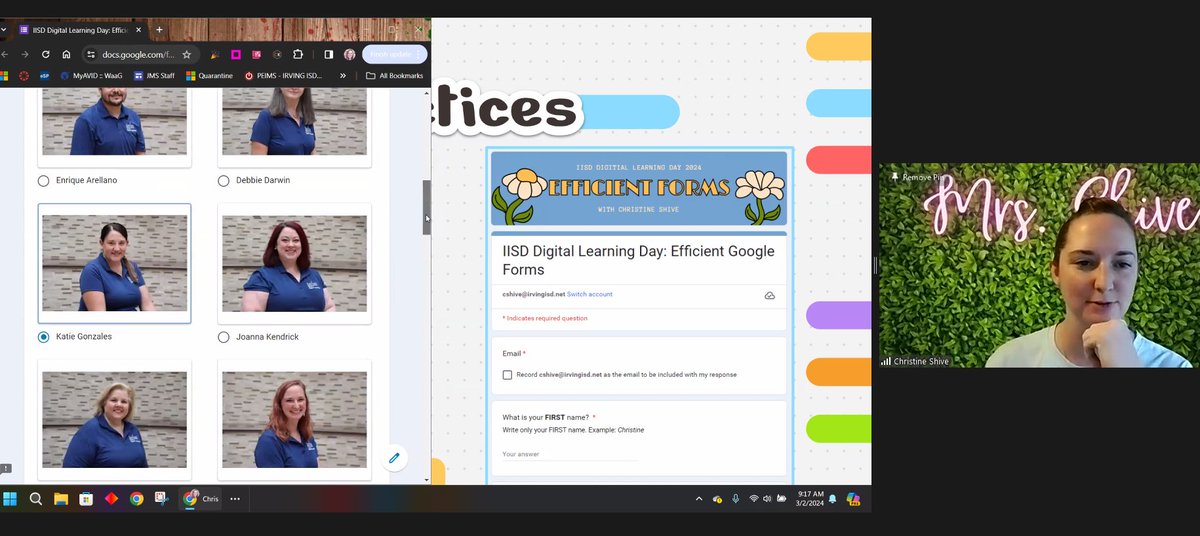
Task: Open volume control in system tray
Action: tap(767, 498)
